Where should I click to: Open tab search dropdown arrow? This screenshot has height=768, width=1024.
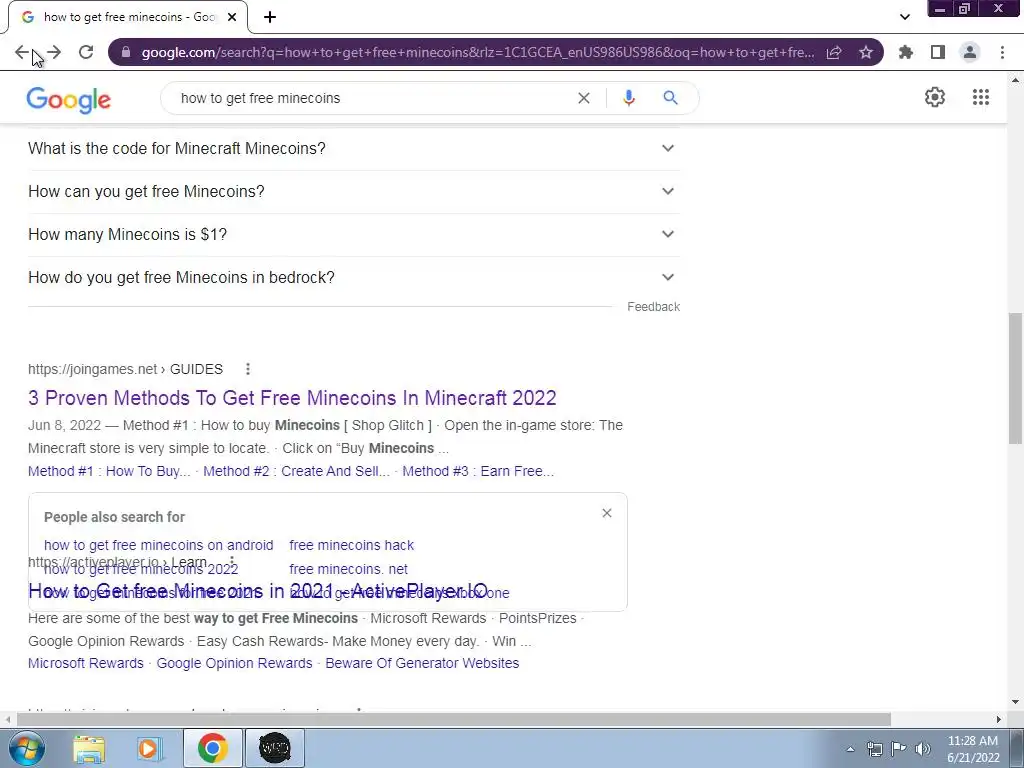tap(904, 17)
